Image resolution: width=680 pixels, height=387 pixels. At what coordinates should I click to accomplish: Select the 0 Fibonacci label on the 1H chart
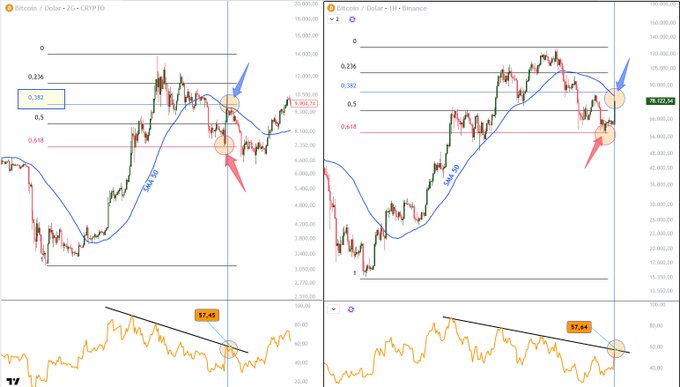354,41
